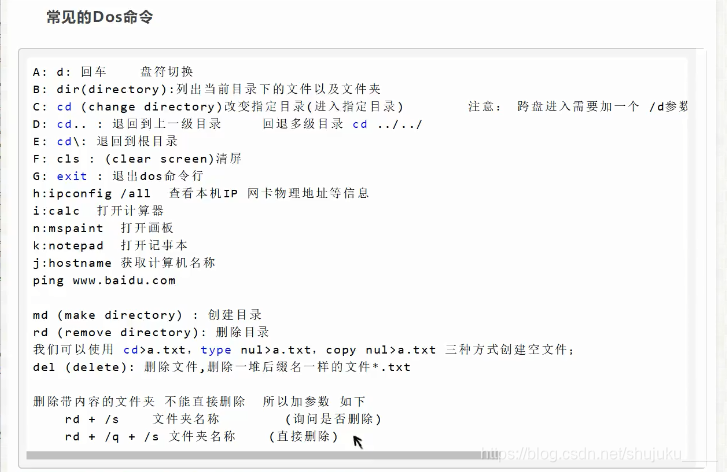Click the text 'cd (change directory)' on line C
This screenshot has height=472, width=727.
[140, 107]
